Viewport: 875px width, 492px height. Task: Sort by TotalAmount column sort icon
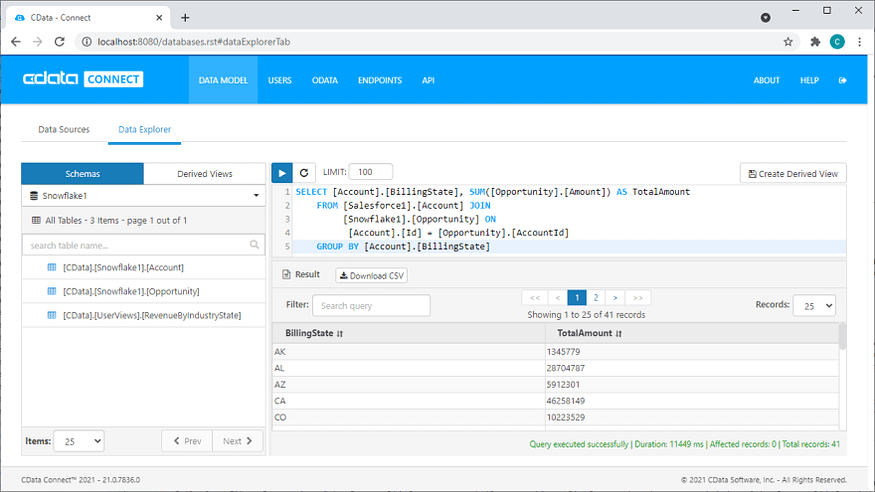619,334
